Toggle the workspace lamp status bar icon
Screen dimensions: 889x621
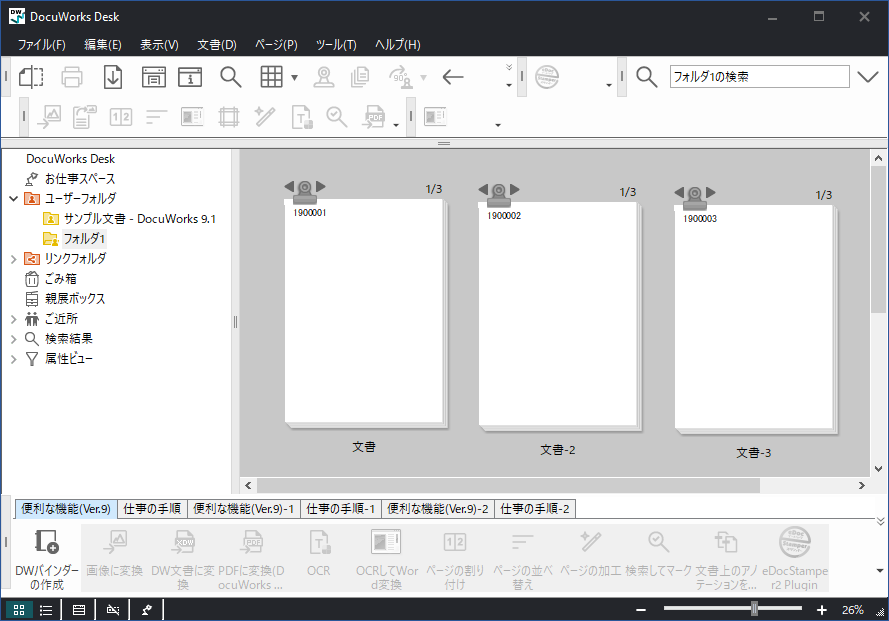tap(147, 610)
